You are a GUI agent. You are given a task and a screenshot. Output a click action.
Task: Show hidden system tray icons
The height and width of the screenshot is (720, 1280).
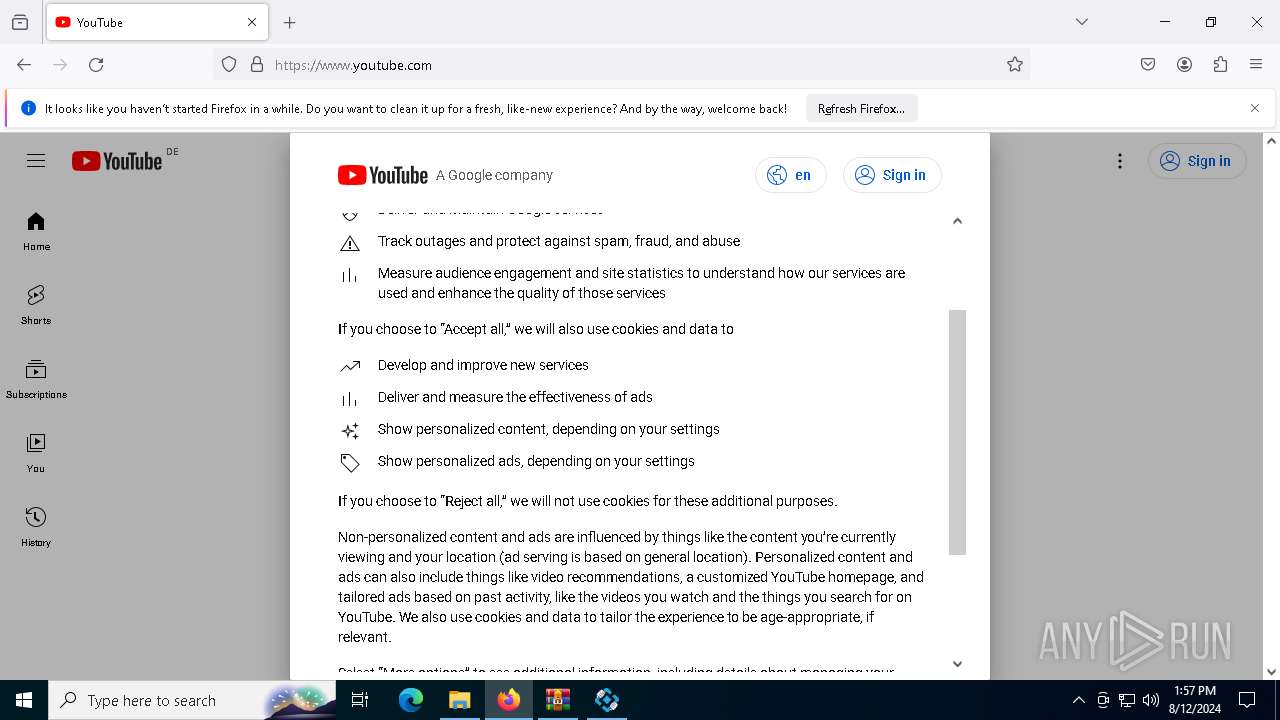(x=1078, y=700)
